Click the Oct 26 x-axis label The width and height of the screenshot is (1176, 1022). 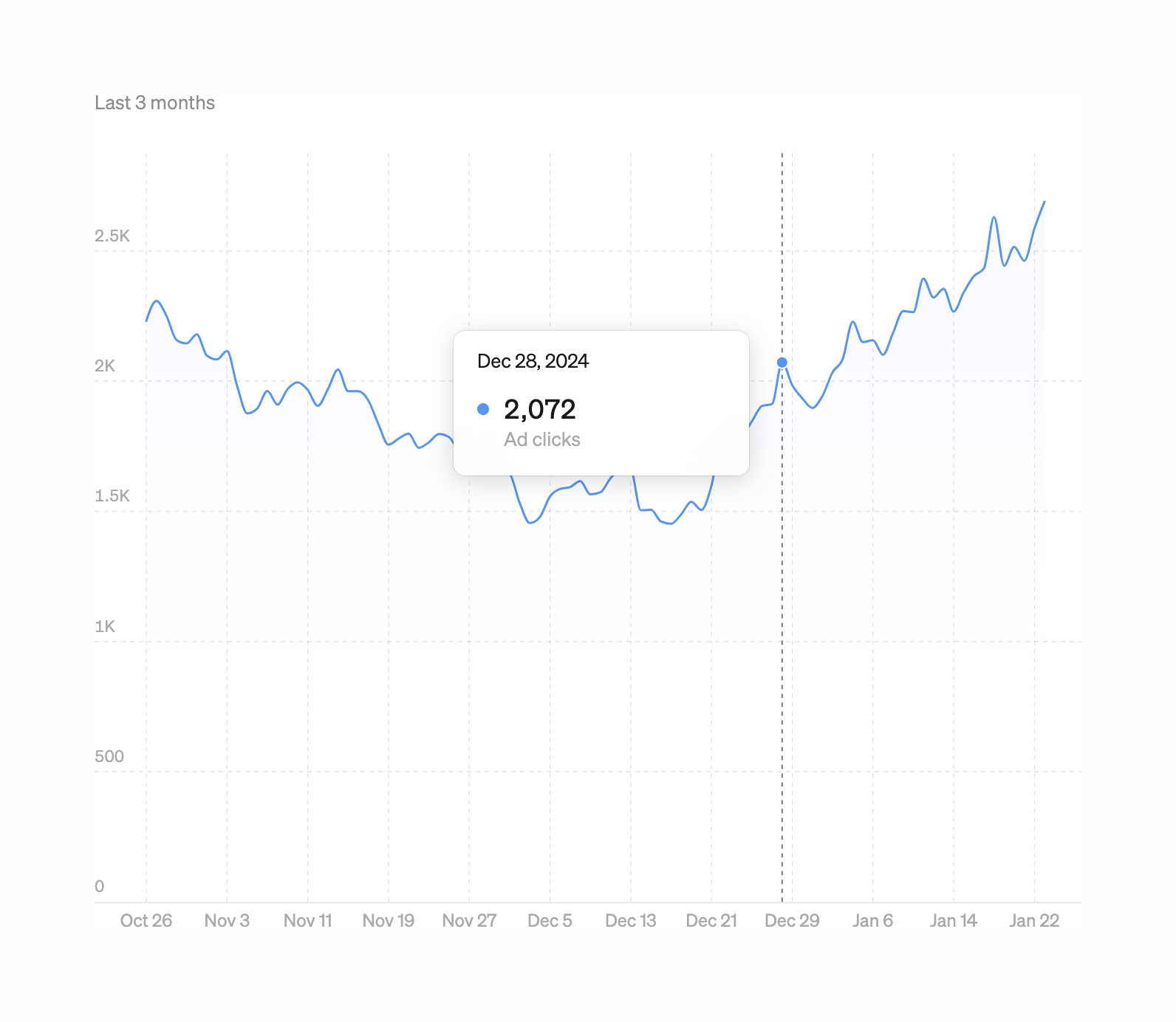[146, 921]
